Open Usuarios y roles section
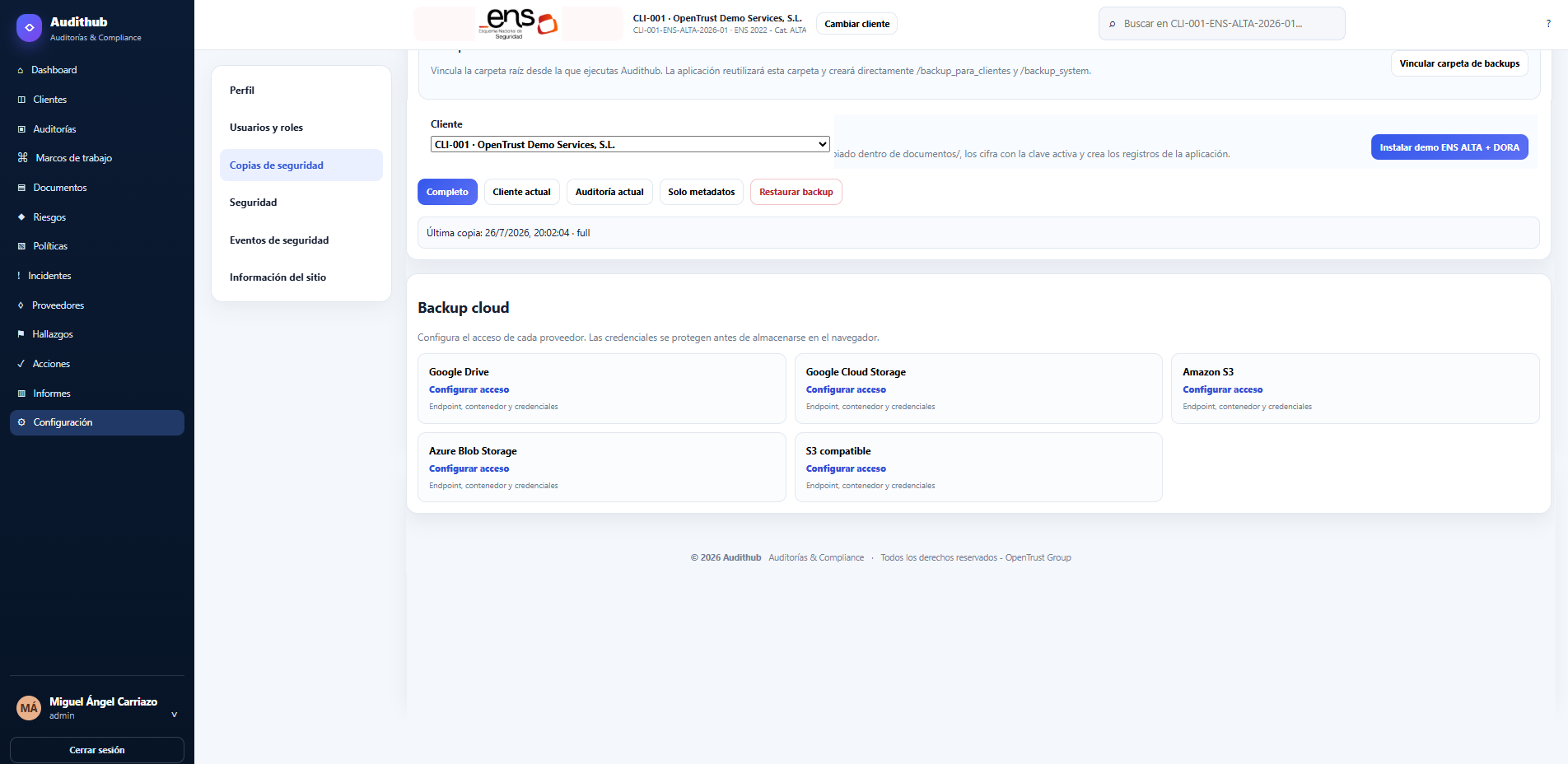The height and width of the screenshot is (764, 1568). pyautogui.click(x=301, y=128)
